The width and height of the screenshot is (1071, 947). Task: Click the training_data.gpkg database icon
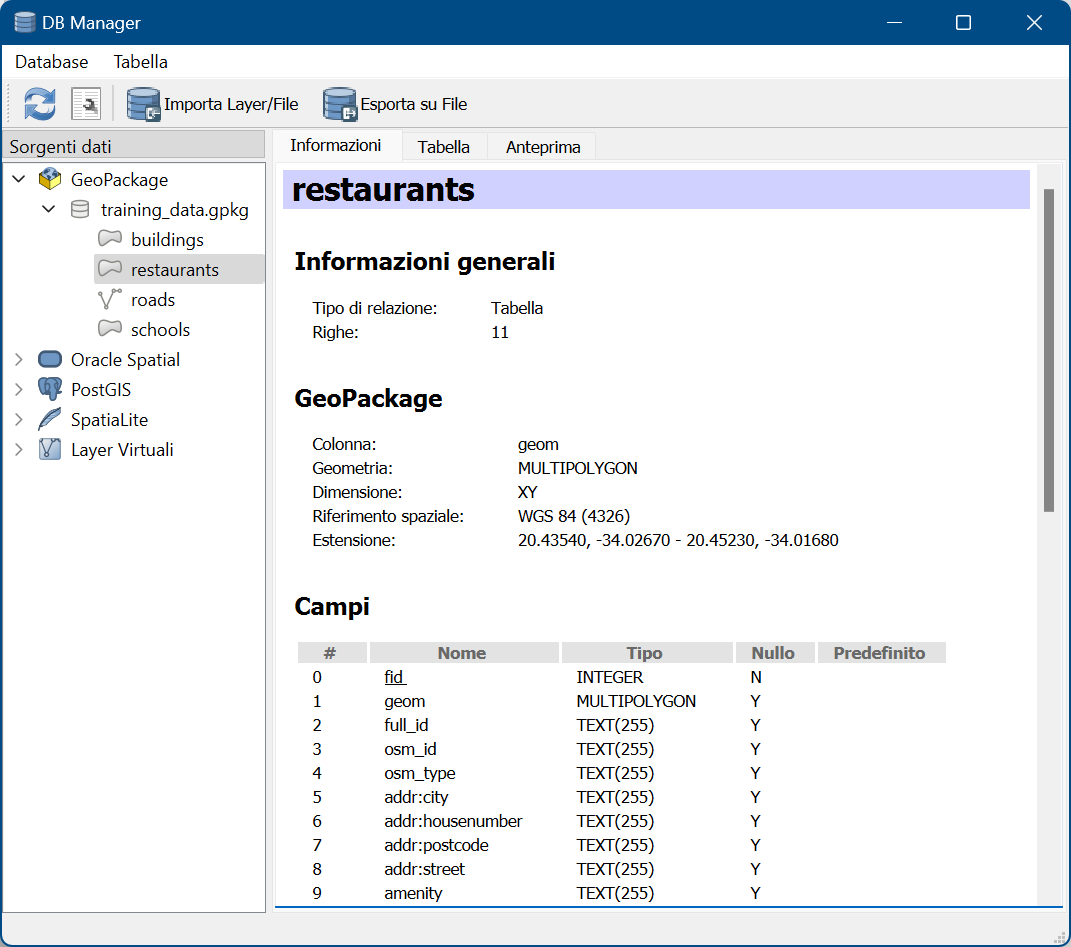80,209
